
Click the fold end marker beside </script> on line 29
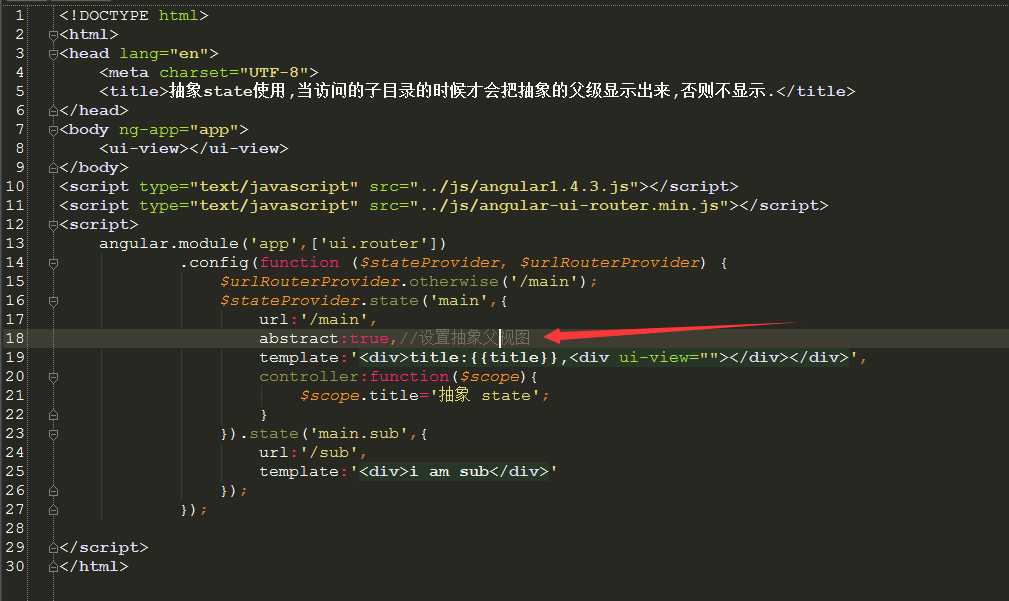pos(53,548)
